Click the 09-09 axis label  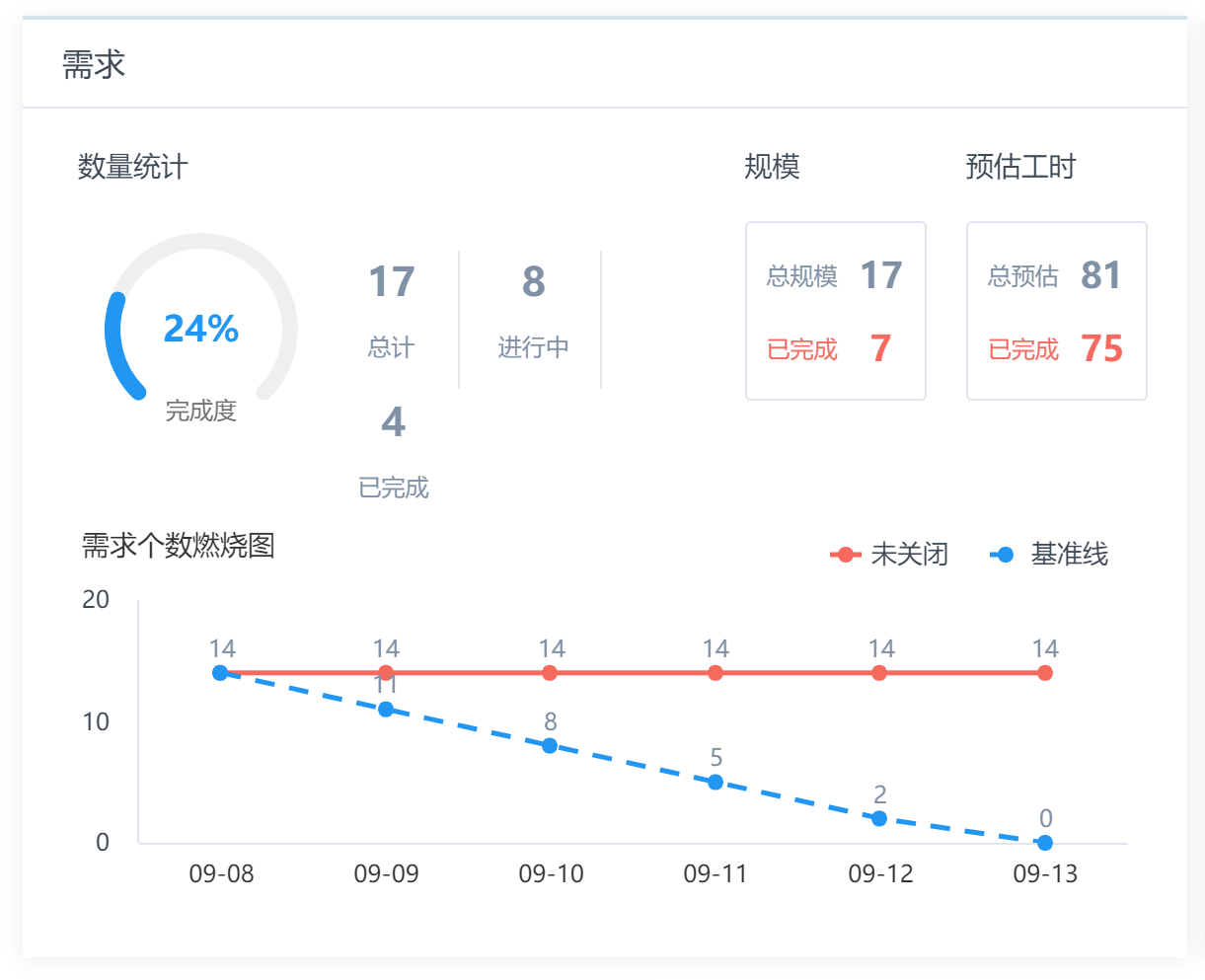point(386,874)
